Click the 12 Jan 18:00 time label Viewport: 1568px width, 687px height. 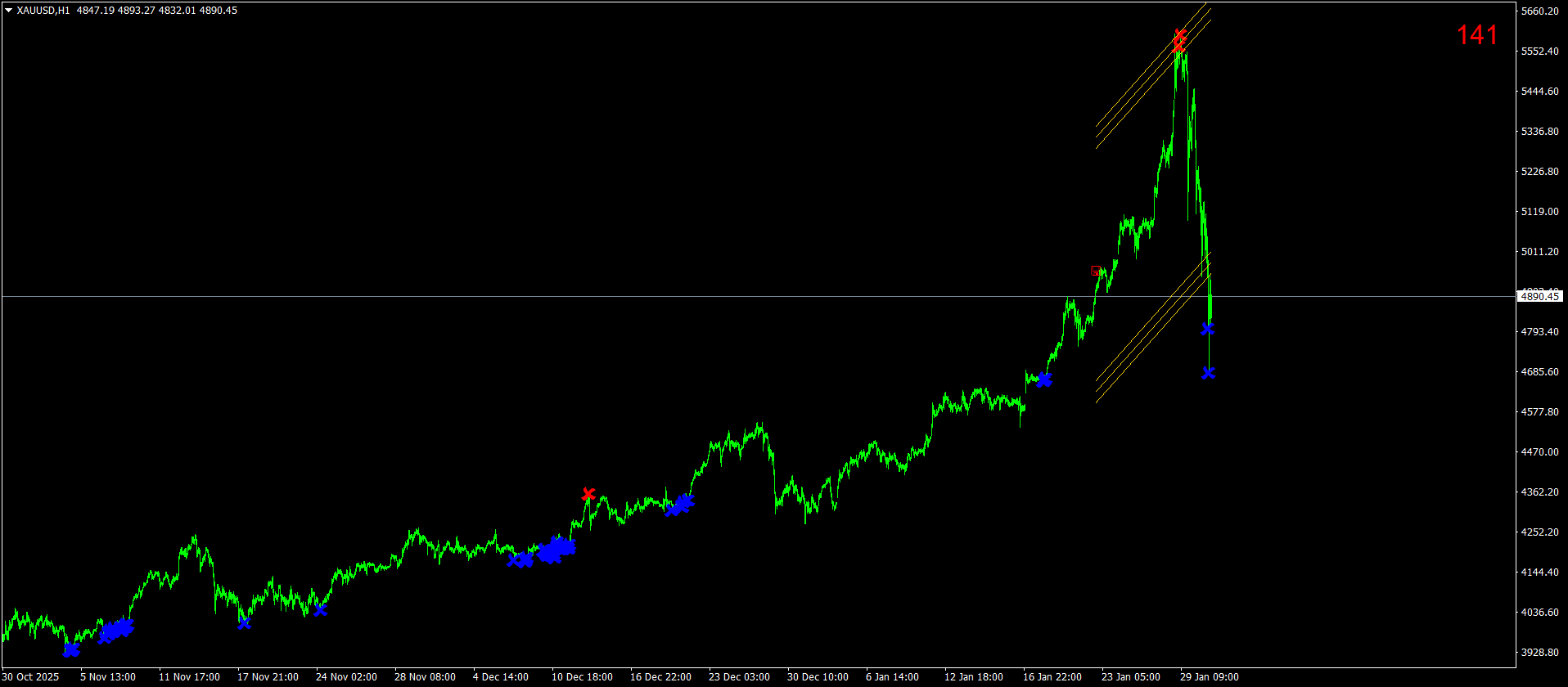tap(974, 677)
